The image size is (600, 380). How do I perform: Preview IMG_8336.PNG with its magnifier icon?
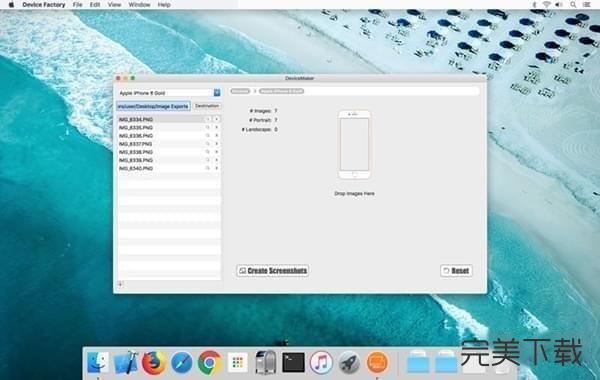pos(208,135)
